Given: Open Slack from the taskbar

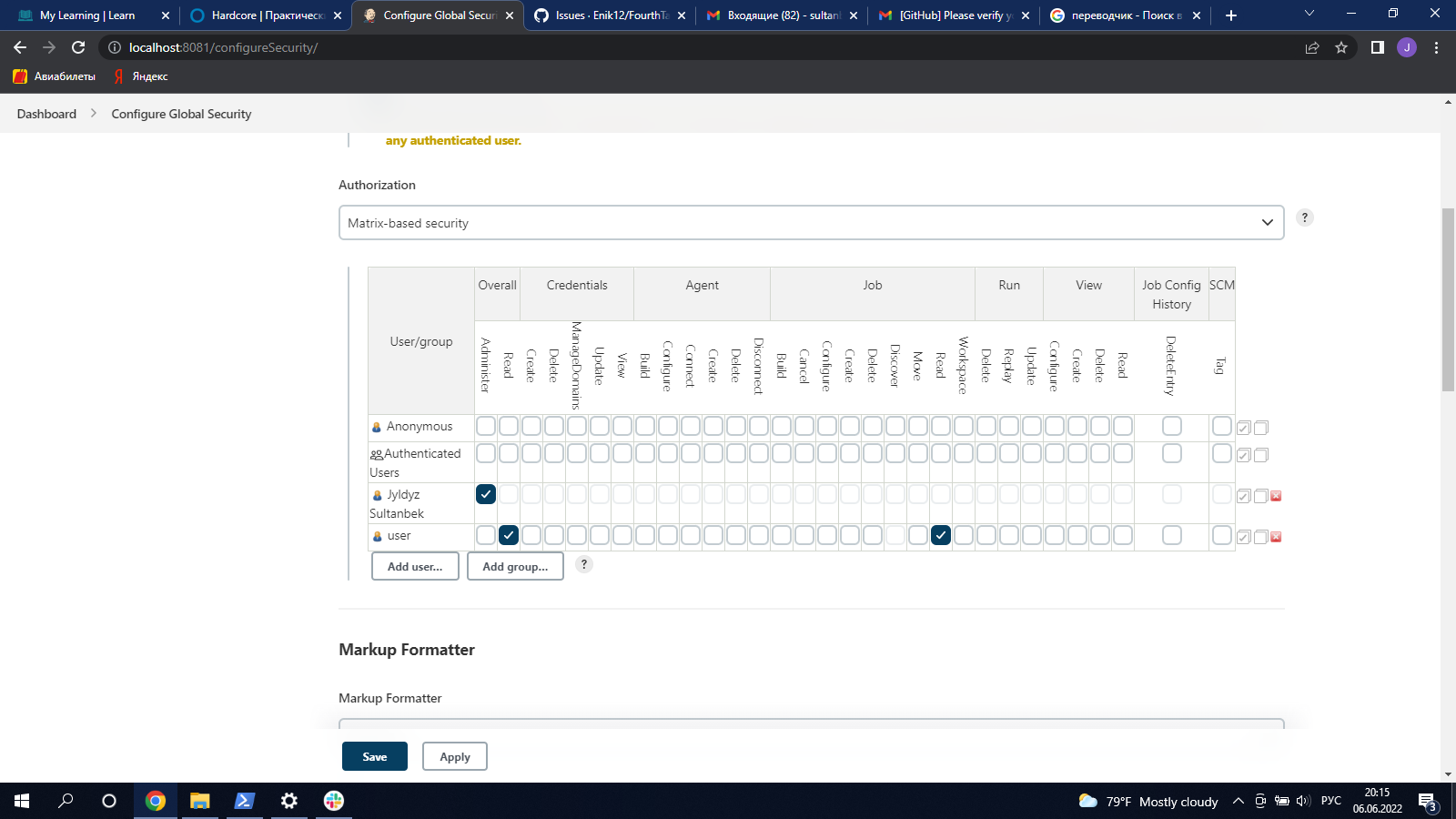Looking at the screenshot, I should (x=334, y=801).
